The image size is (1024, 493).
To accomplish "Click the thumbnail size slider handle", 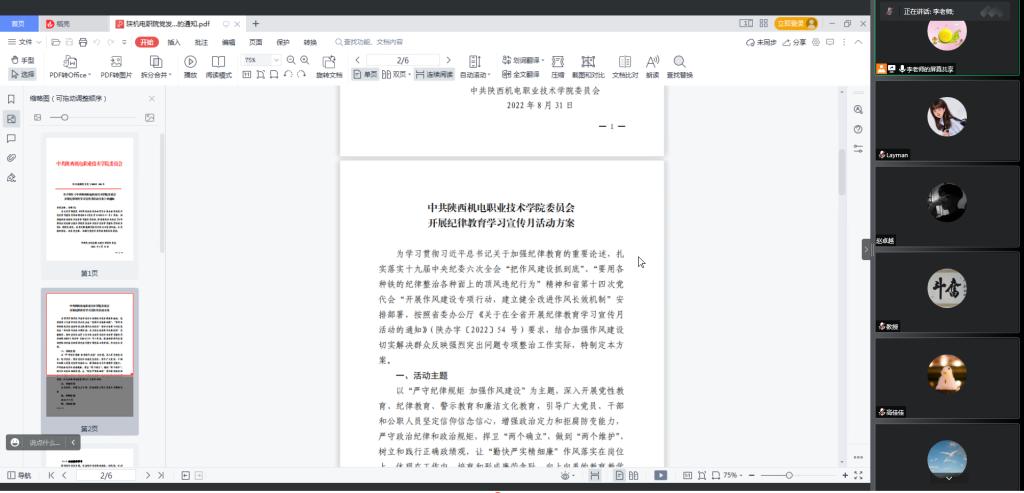I will 65,118.
